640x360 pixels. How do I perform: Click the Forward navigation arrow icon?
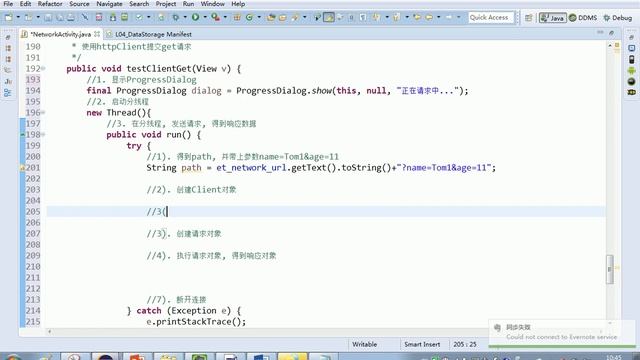[x=449, y=17]
